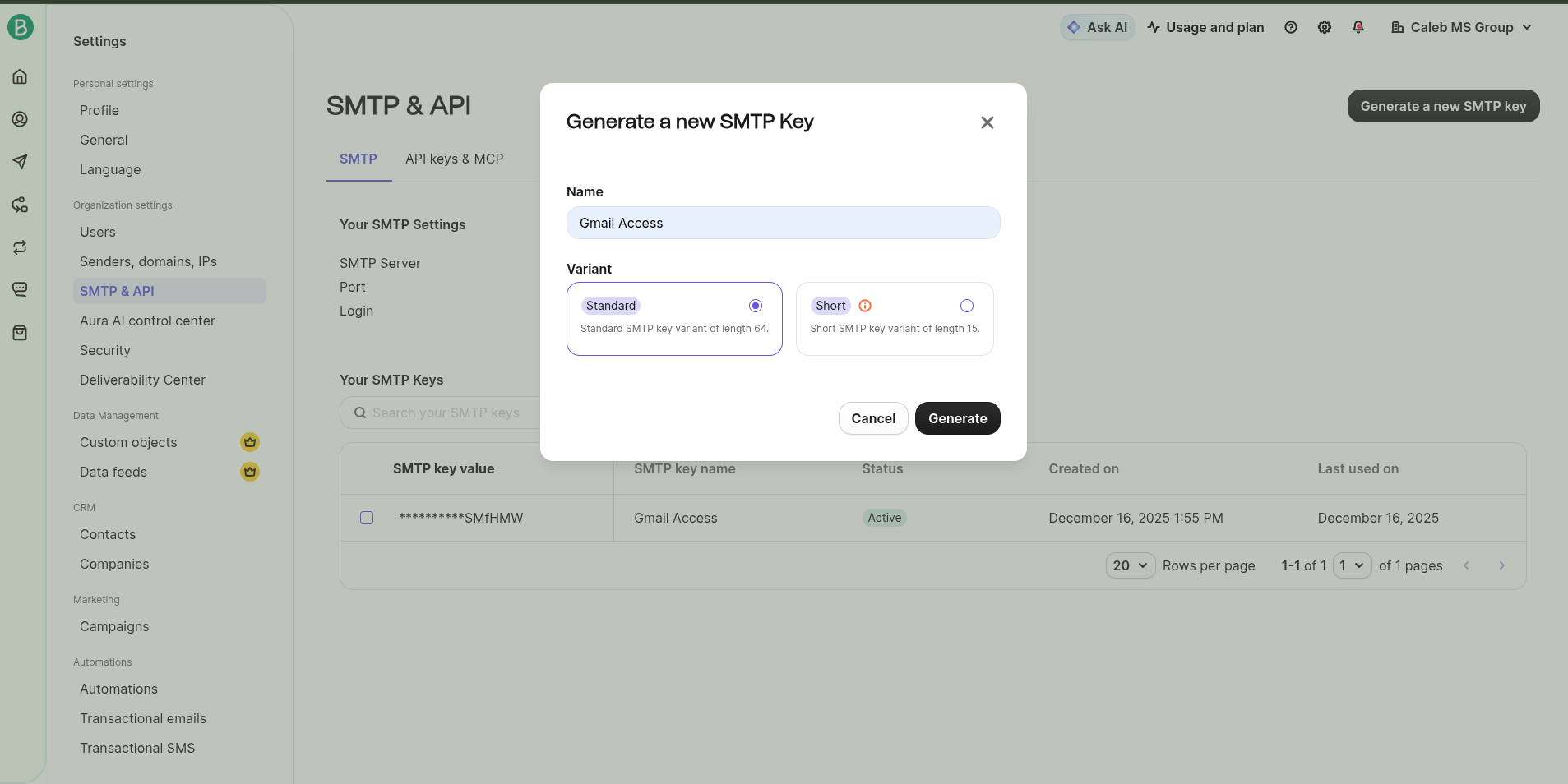Click the Ask AI button
The image size is (1568, 784).
[x=1098, y=27]
